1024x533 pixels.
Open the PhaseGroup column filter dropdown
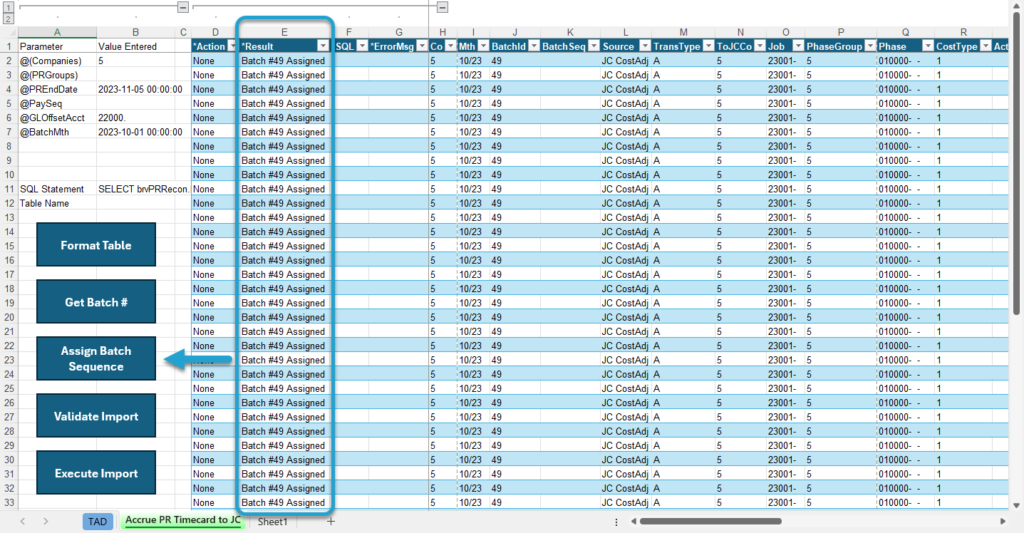click(870, 46)
